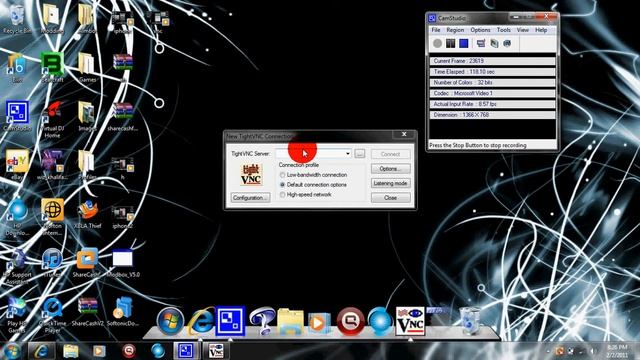The image size is (640, 360).
Task: Click the fifth CamStudio toolbar icon
Action: coord(494,43)
